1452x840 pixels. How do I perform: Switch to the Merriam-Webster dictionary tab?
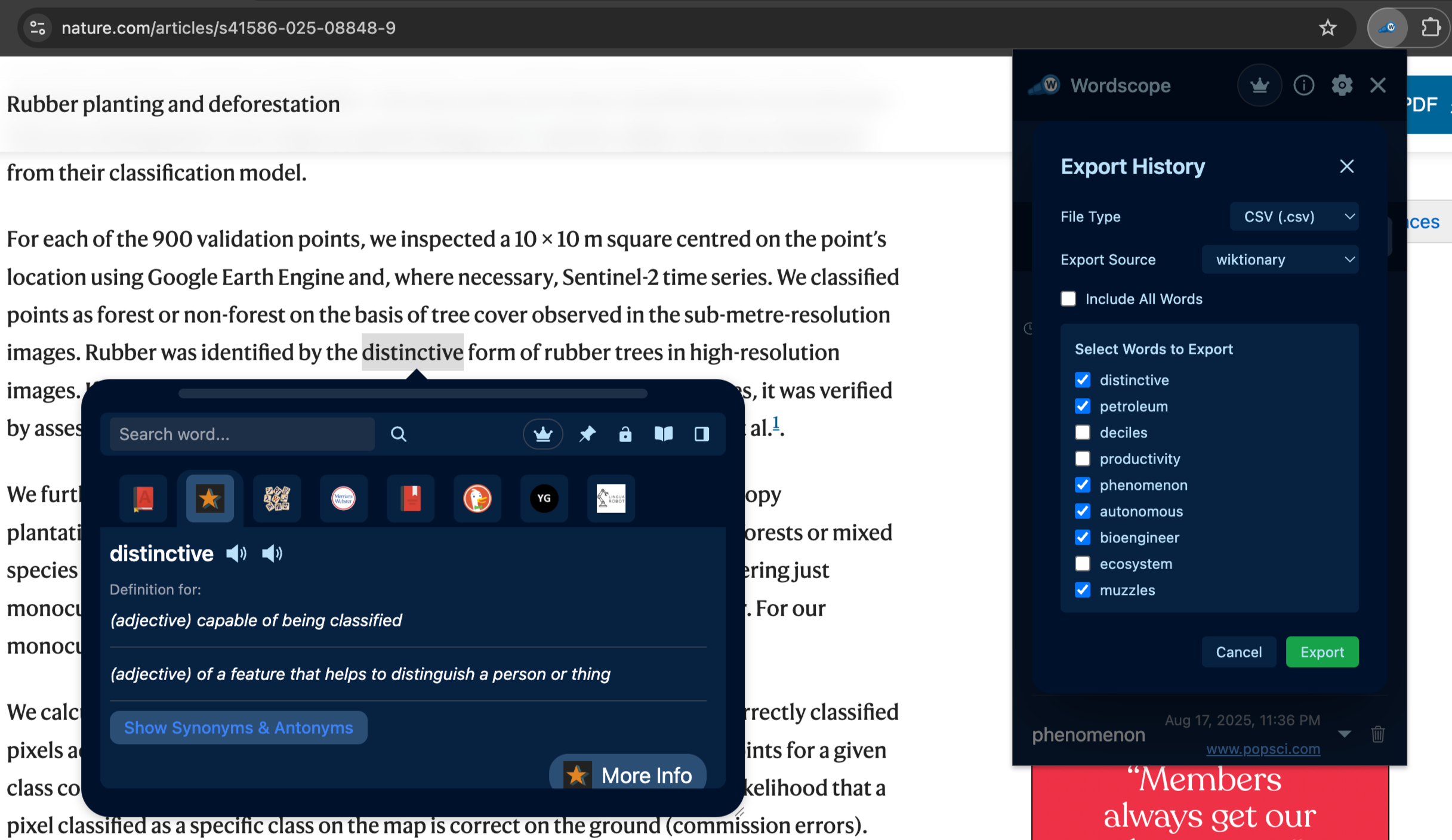point(343,498)
